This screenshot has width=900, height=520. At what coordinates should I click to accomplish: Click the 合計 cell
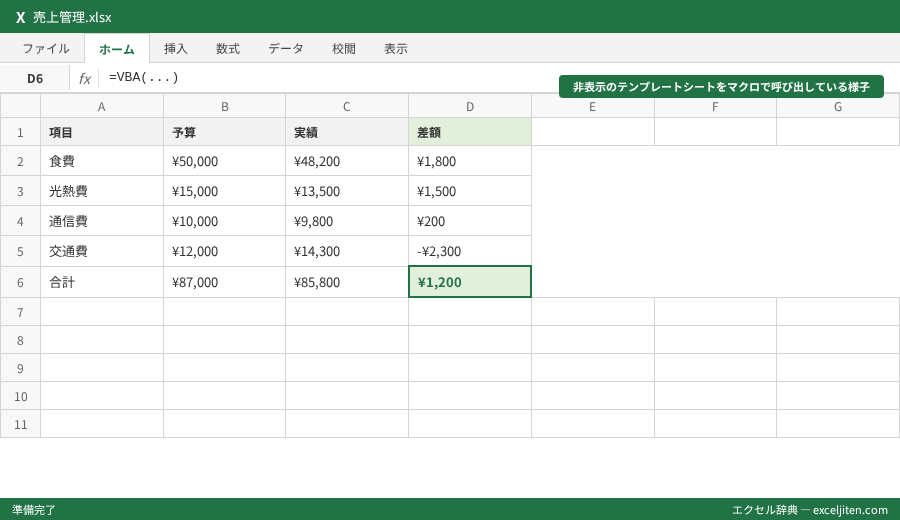pos(102,282)
